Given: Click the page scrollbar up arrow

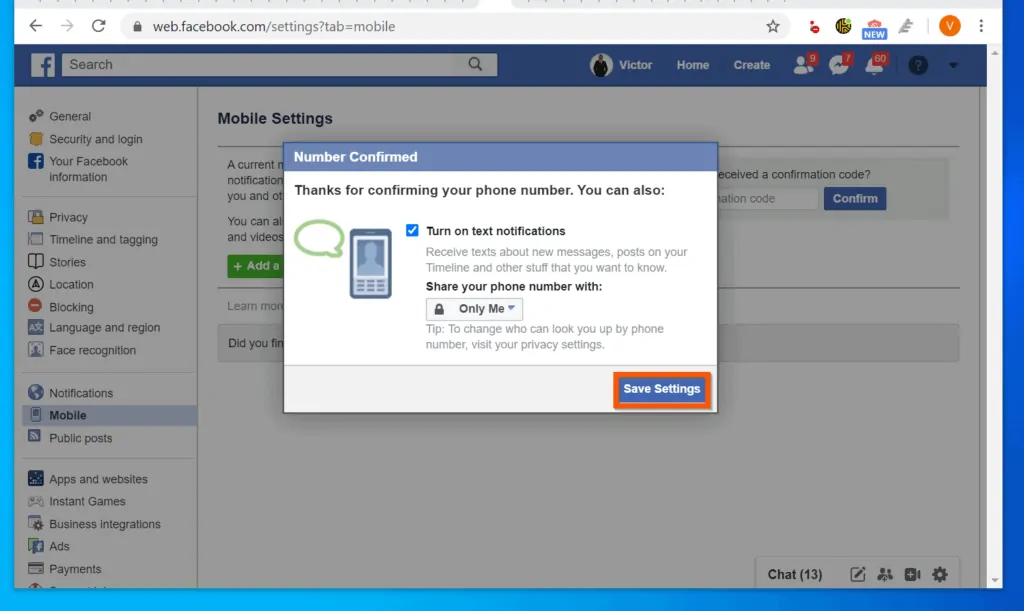Looking at the screenshot, I should pyautogui.click(x=995, y=52).
